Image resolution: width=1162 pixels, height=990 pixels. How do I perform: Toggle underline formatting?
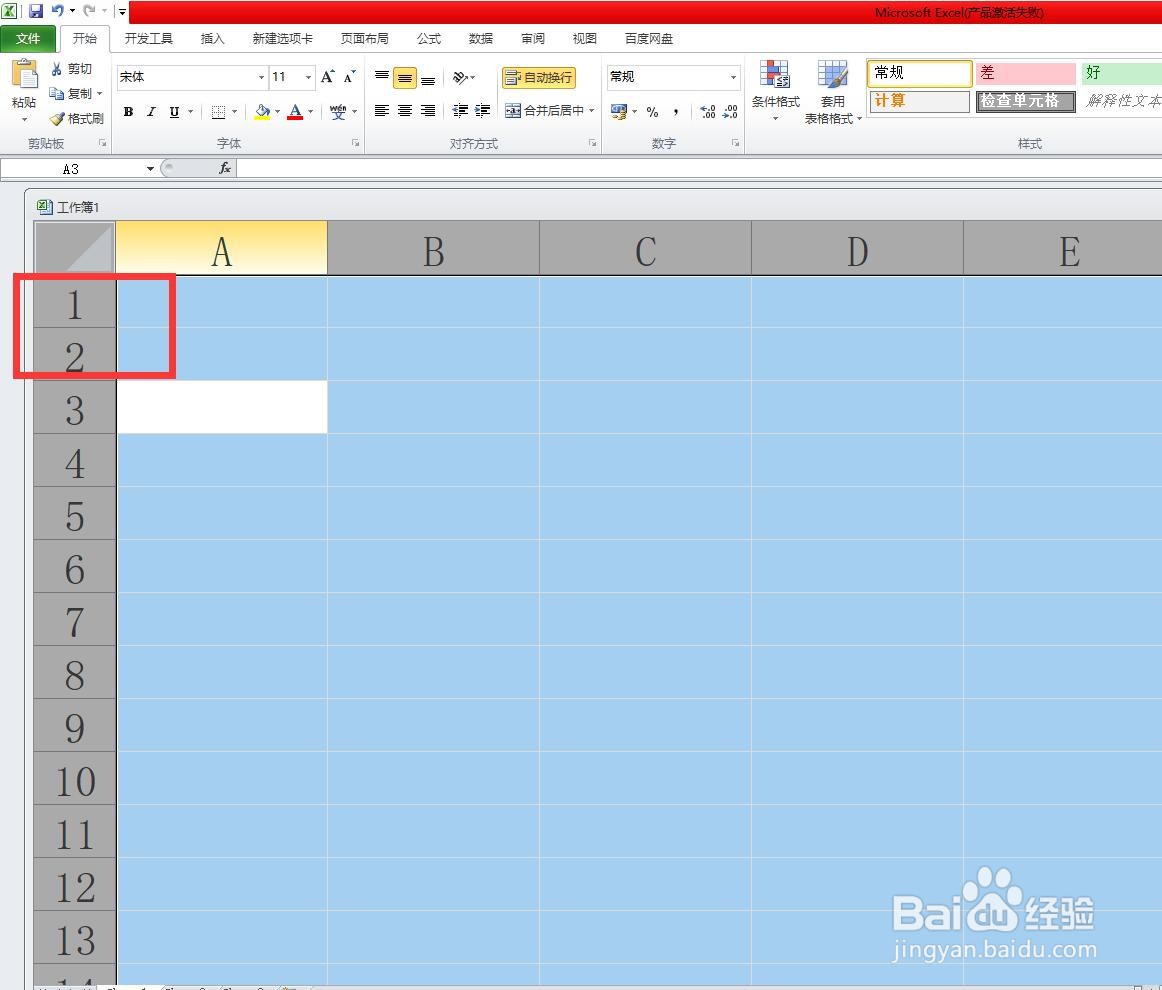[174, 112]
